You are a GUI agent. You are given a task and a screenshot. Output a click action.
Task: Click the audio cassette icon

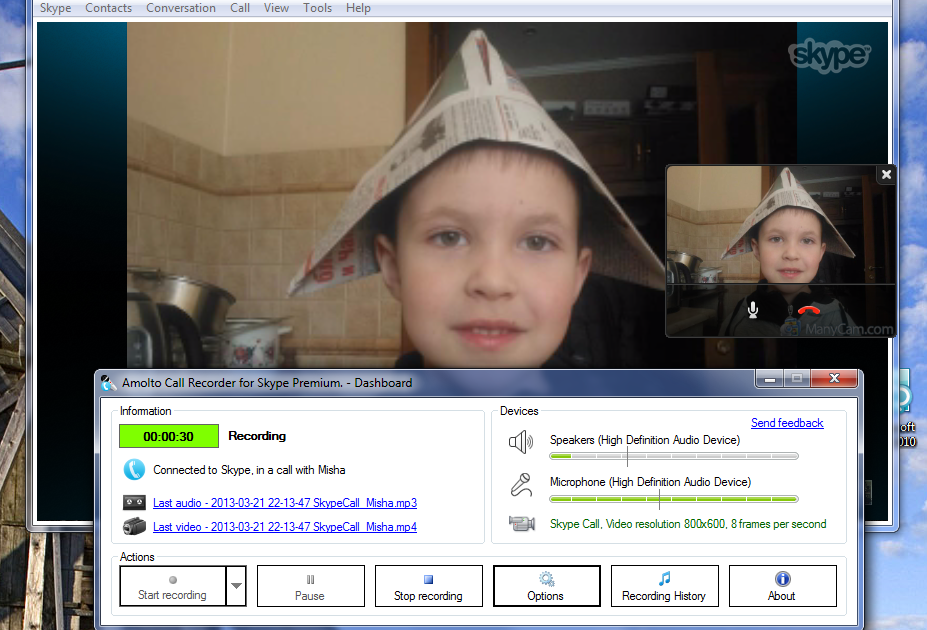[x=134, y=502]
